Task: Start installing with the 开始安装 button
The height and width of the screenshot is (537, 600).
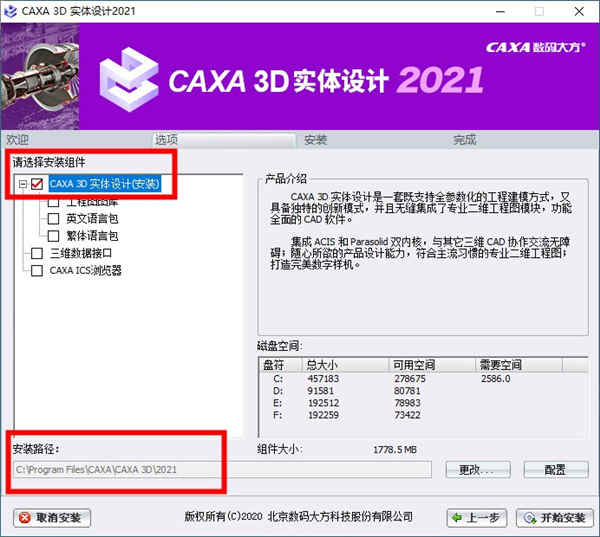Action: pyautogui.click(x=555, y=518)
